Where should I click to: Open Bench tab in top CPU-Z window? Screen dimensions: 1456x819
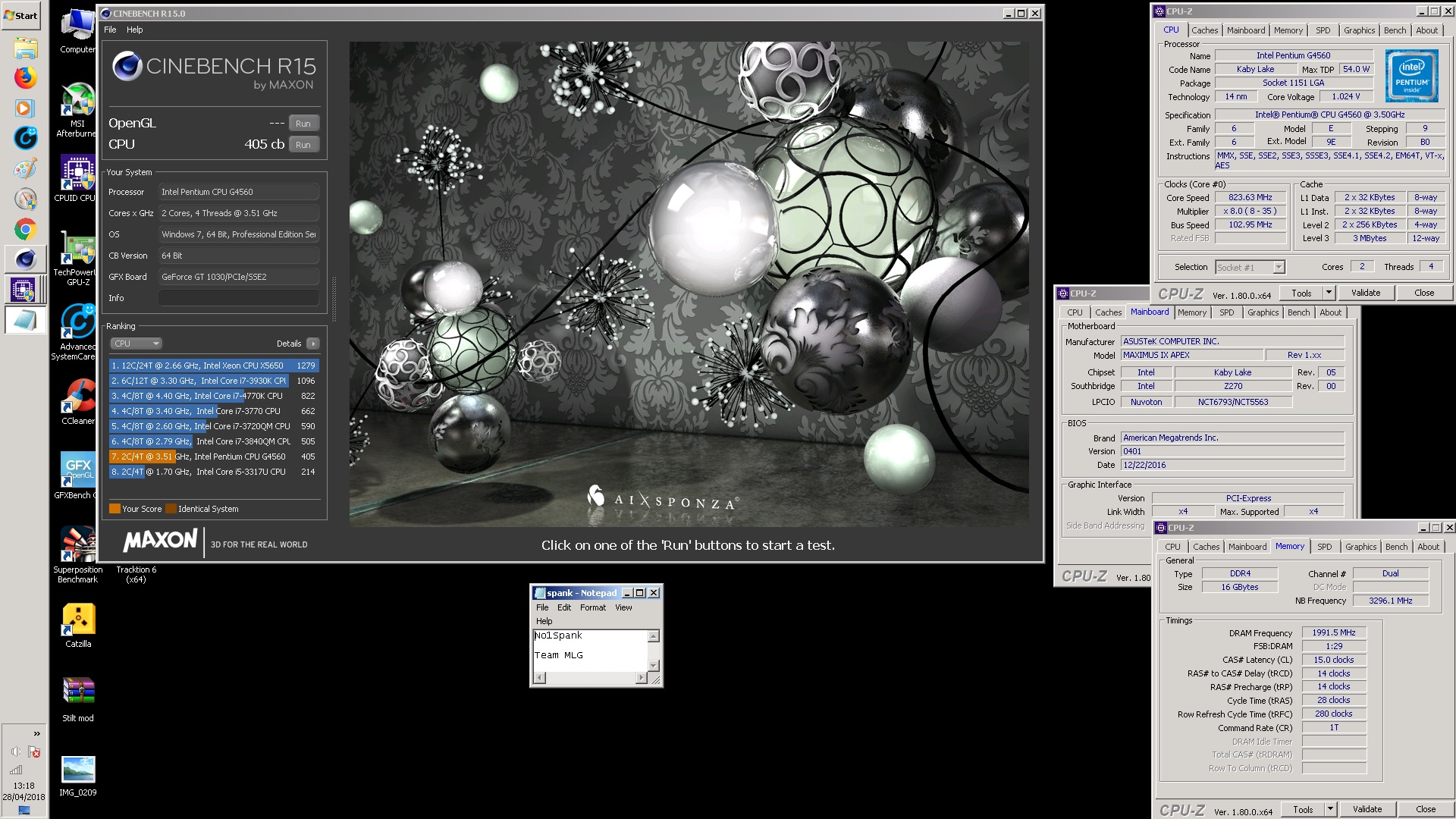pos(1395,30)
